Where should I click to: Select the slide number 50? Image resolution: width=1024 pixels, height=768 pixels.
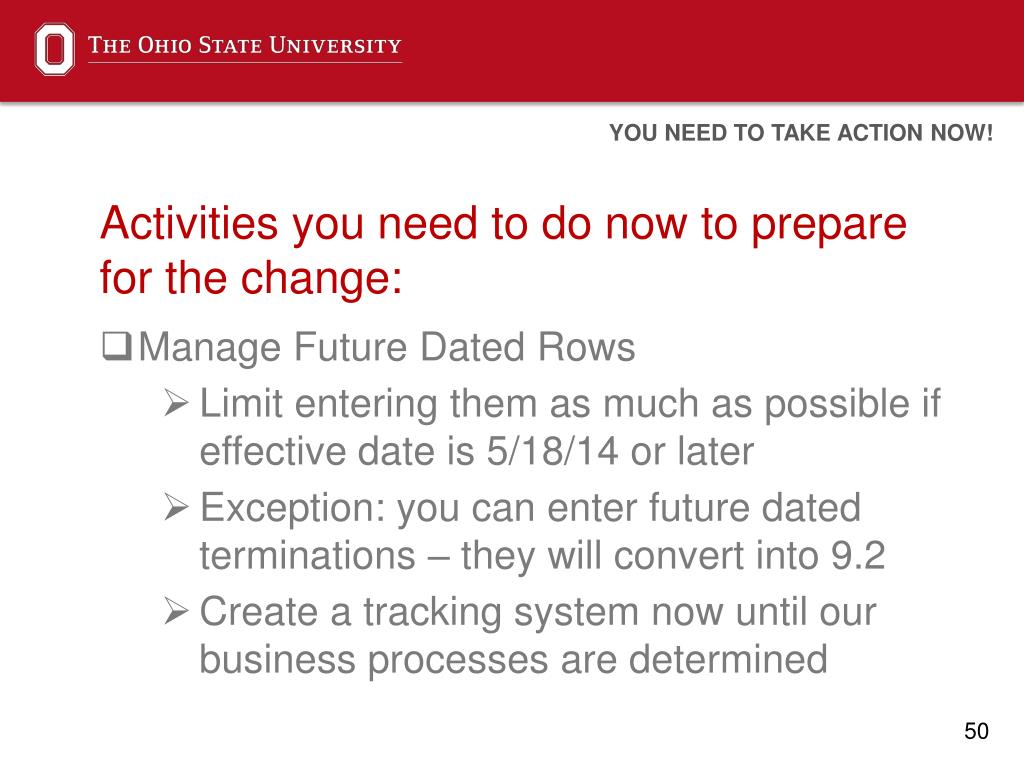tap(976, 731)
